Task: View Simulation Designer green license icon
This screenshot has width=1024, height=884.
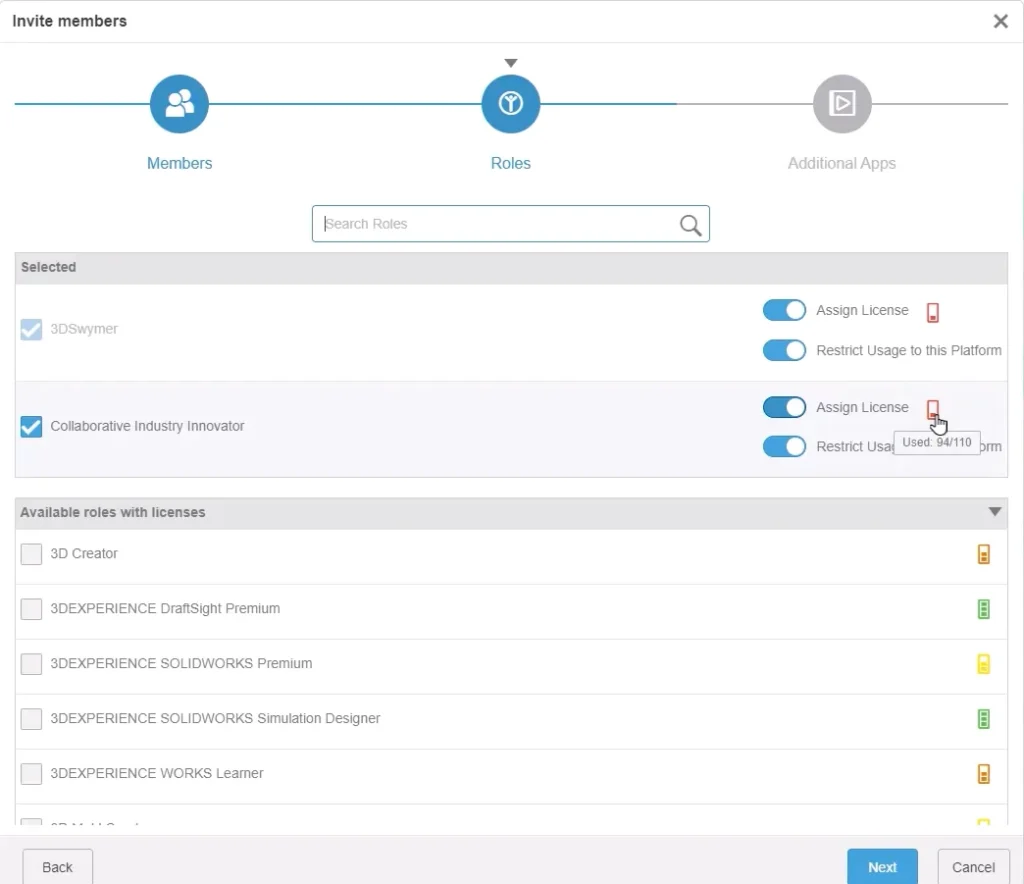Action: (984, 718)
